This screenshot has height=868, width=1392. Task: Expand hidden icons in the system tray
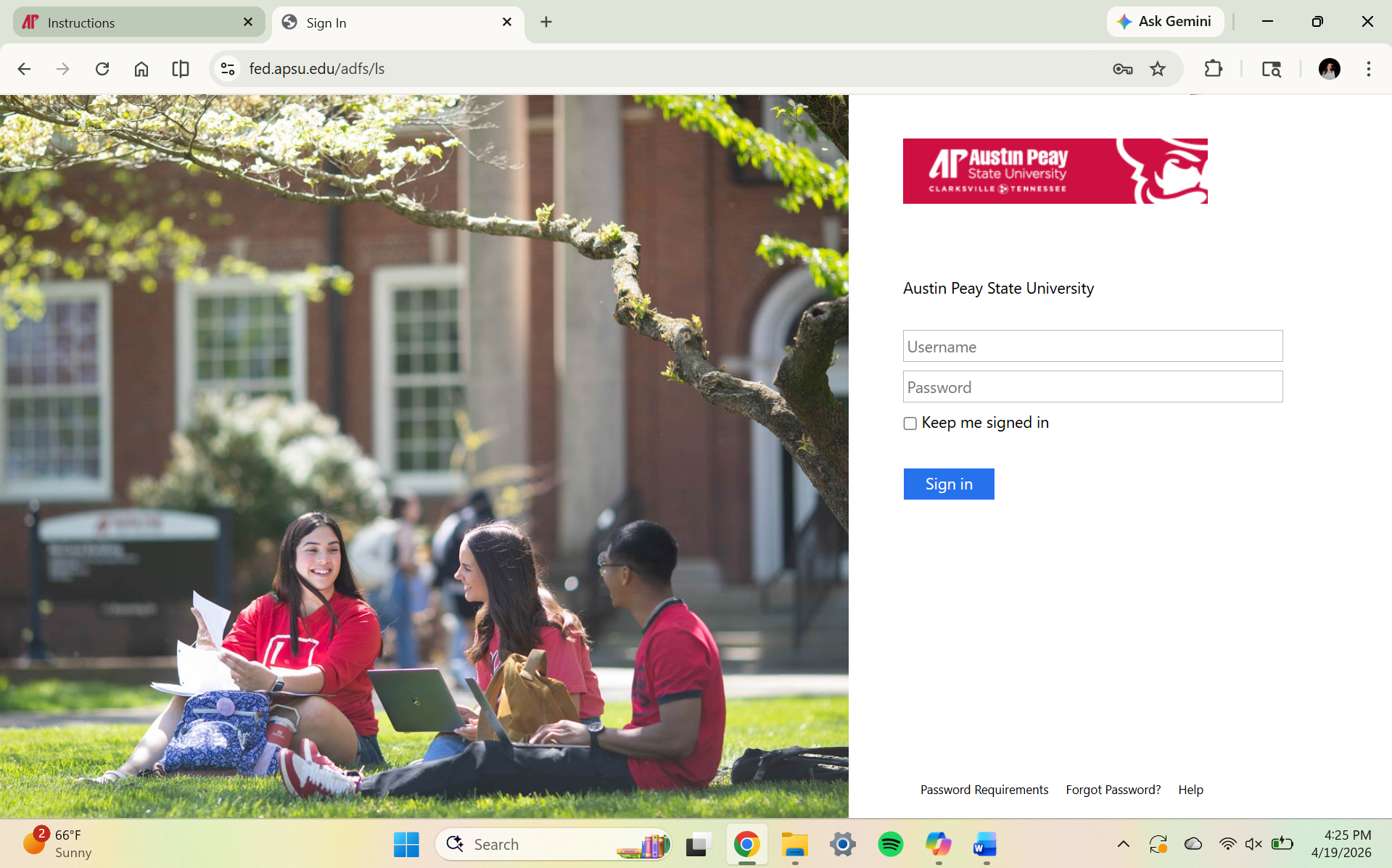point(1123,843)
